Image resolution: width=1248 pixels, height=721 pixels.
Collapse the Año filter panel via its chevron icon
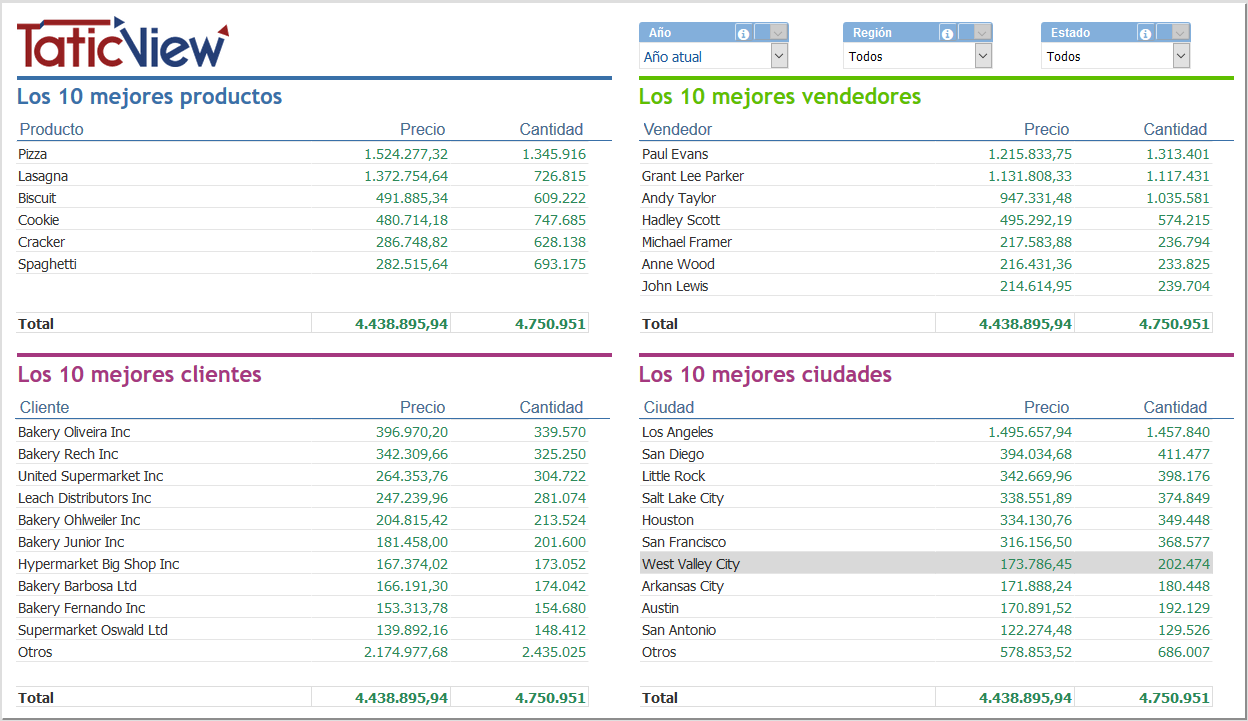(x=777, y=32)
